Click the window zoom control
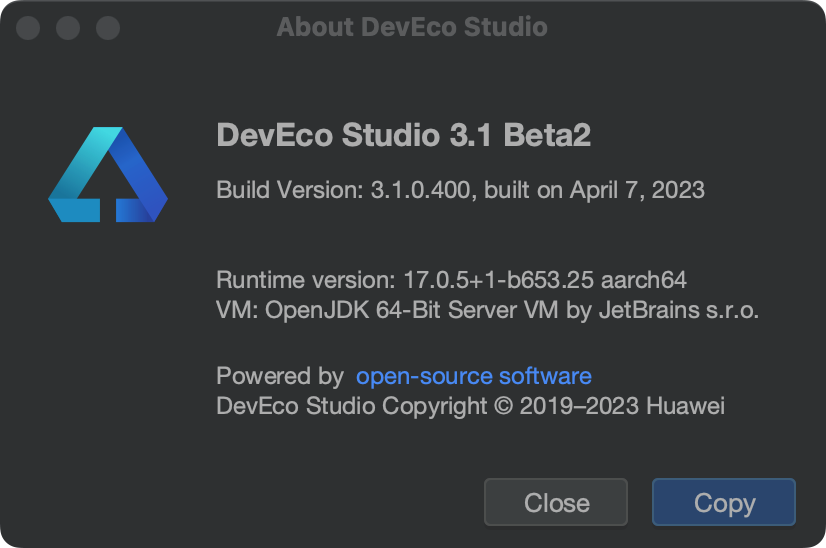 coord(108,28)
